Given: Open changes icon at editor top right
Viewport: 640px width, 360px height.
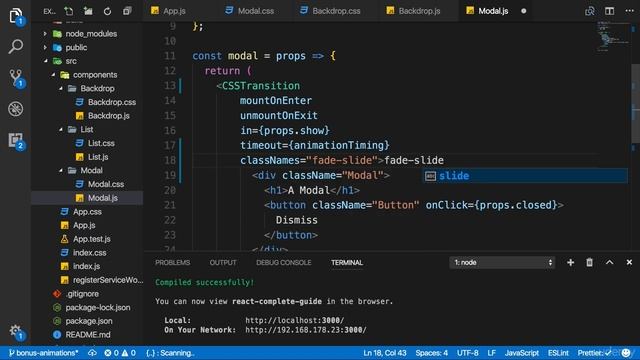Looking at the screenshot, I should point(589,11).
